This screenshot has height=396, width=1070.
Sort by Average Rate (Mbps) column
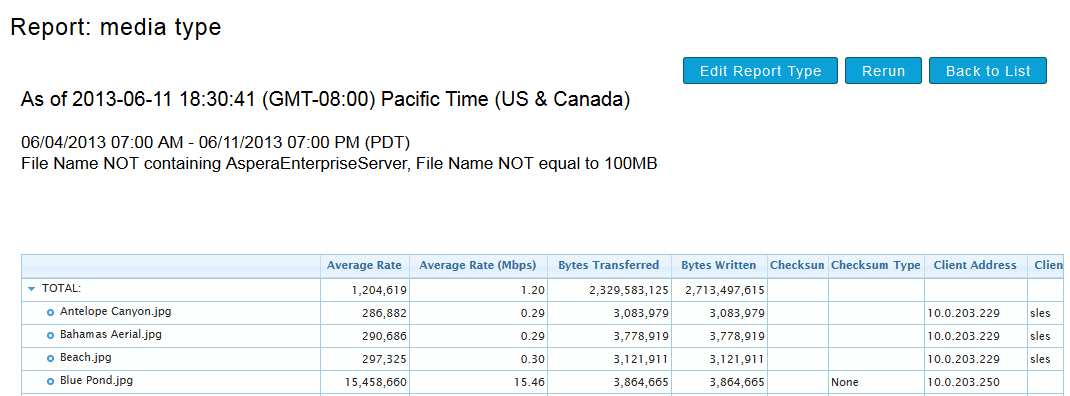478,266
